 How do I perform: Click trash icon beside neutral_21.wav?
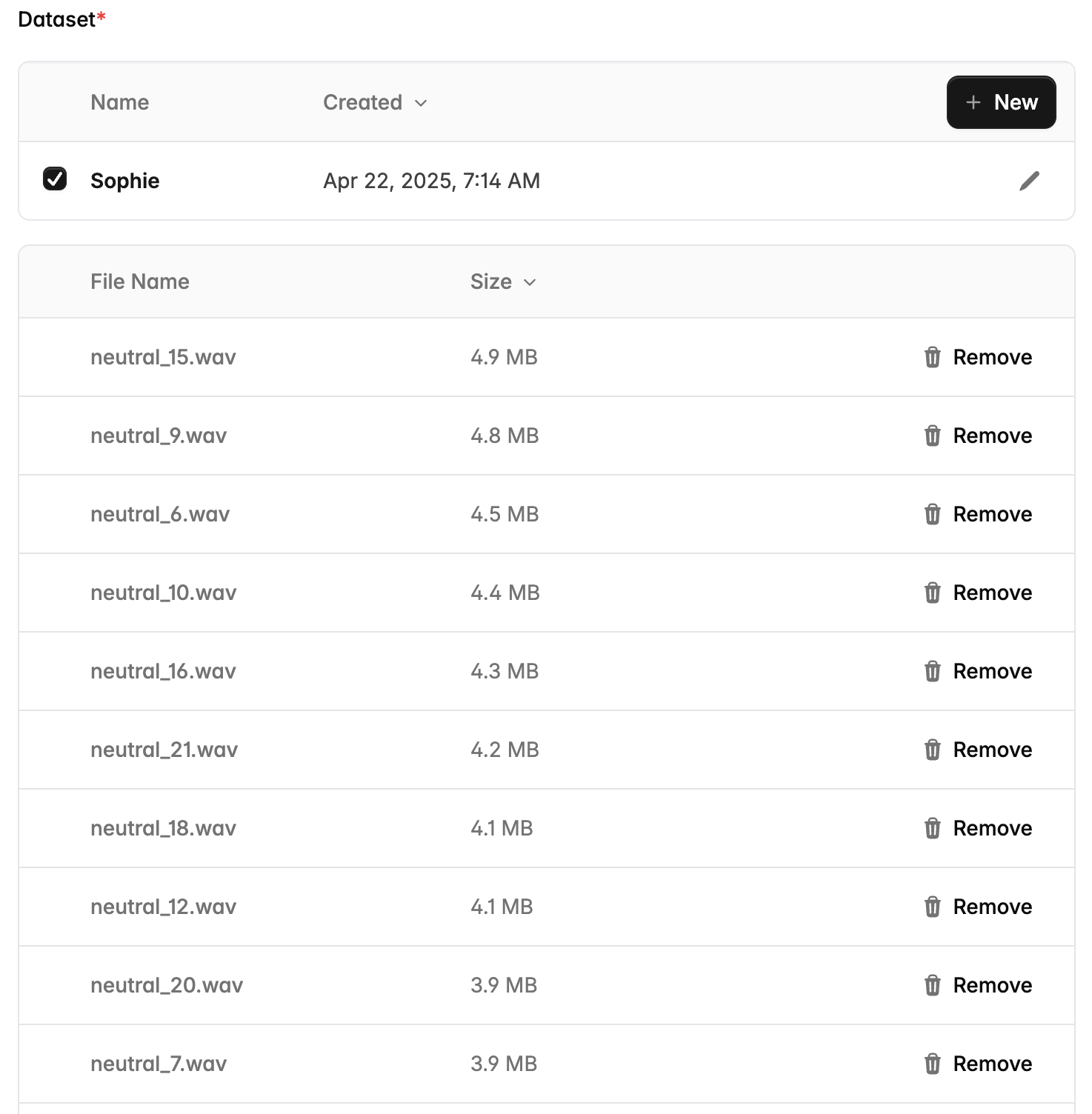(932, 750)
